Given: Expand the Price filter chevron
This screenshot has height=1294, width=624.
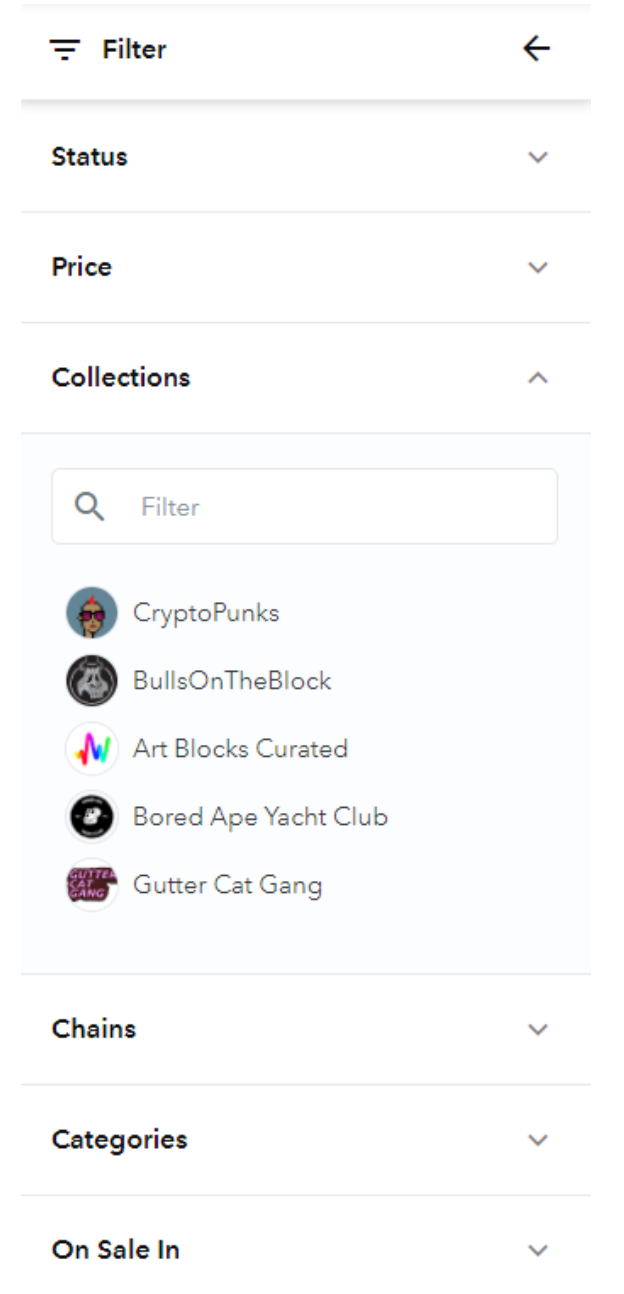Looking at the screenshot, I should tap(538, 267).
